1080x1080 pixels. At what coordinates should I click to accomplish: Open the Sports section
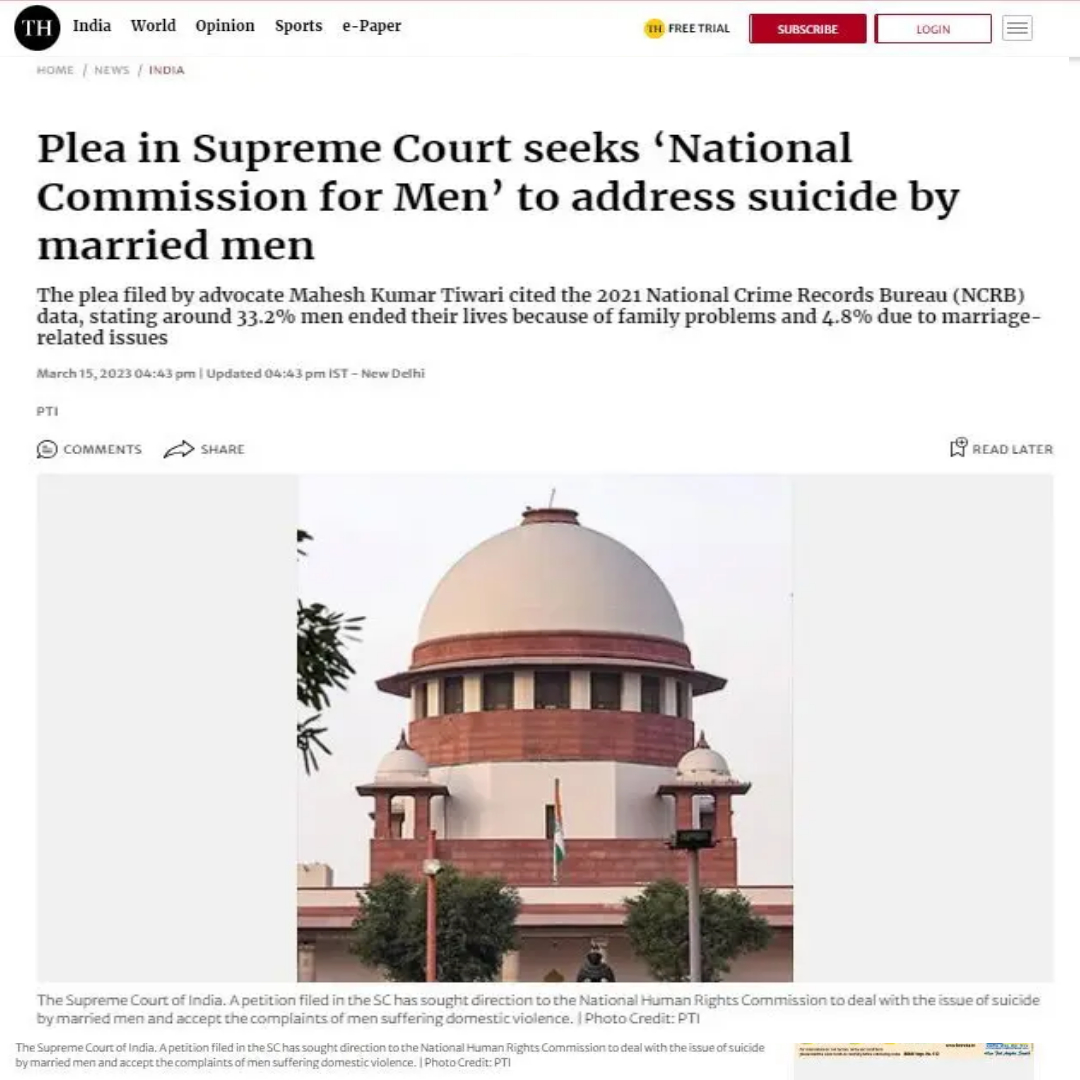pos(299,25)
